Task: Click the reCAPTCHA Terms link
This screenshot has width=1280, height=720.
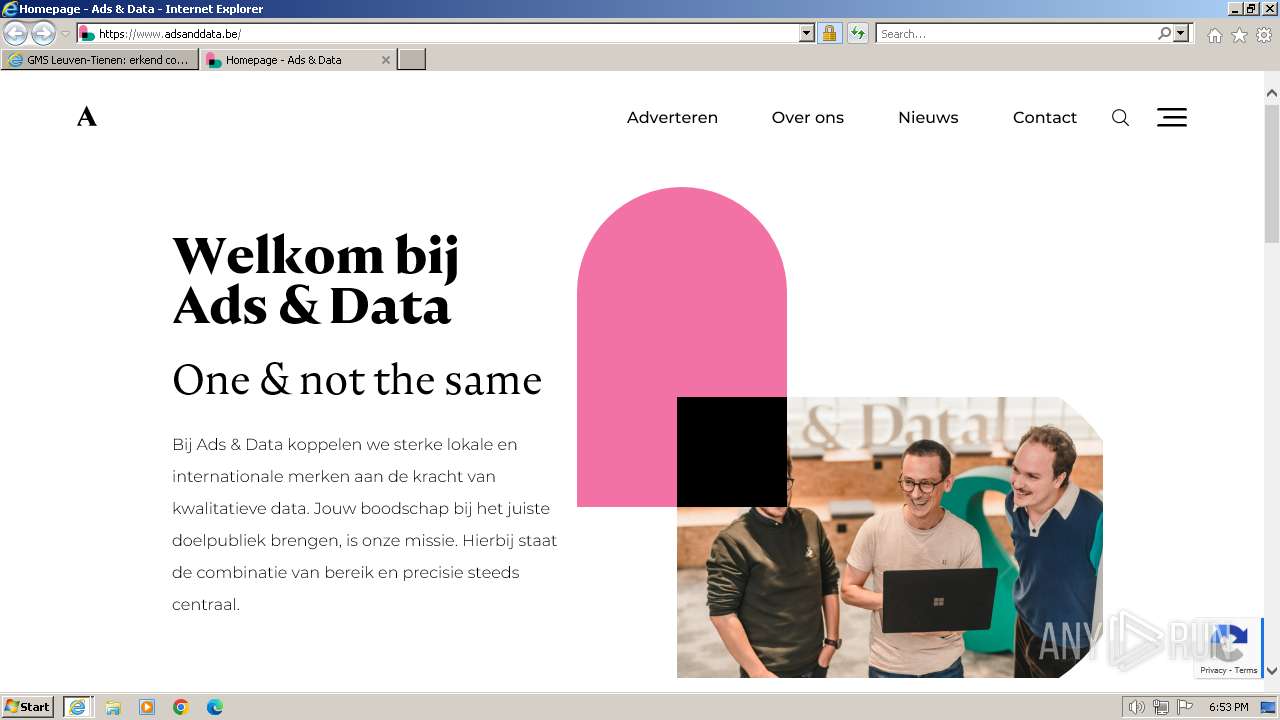Action: coord(1246,670)
